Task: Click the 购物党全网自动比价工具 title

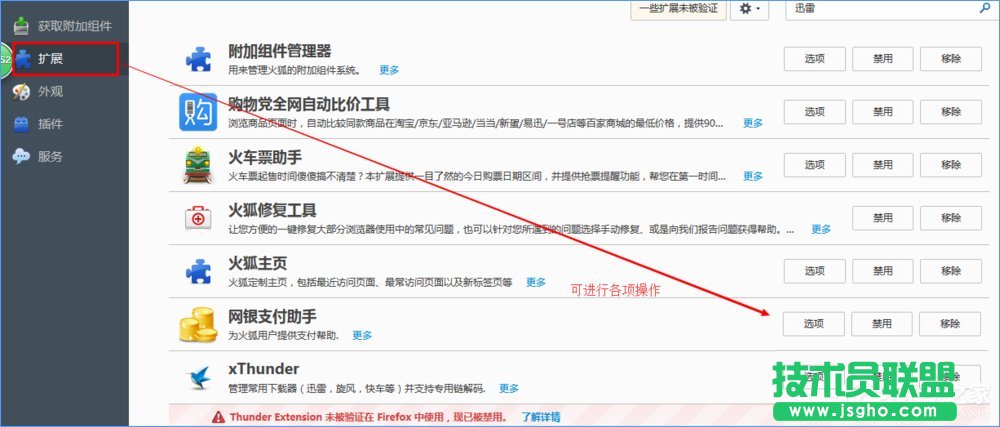Action: [x=309, y=104]
